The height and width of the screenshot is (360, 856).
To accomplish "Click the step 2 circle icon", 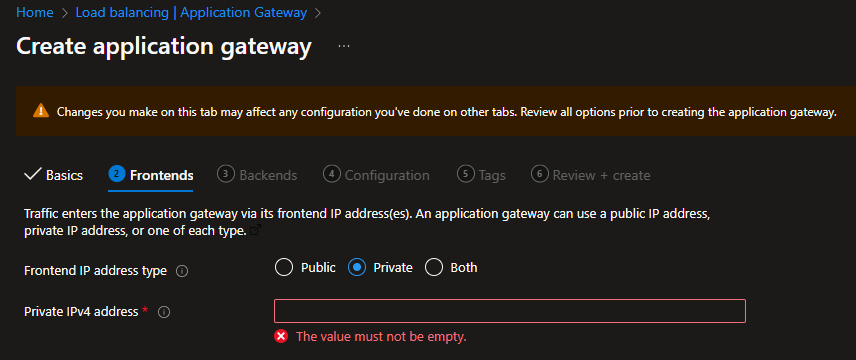I will point(116,174).
